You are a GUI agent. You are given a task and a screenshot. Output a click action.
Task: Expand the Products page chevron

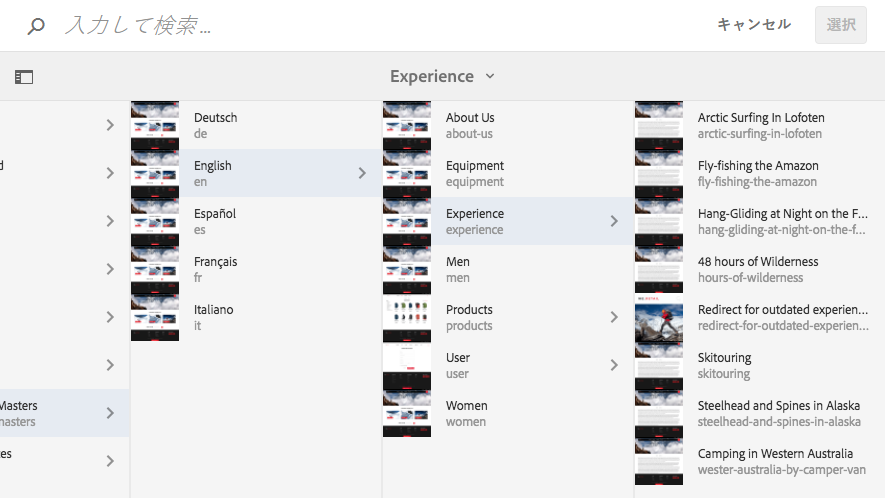coord(614,317)
